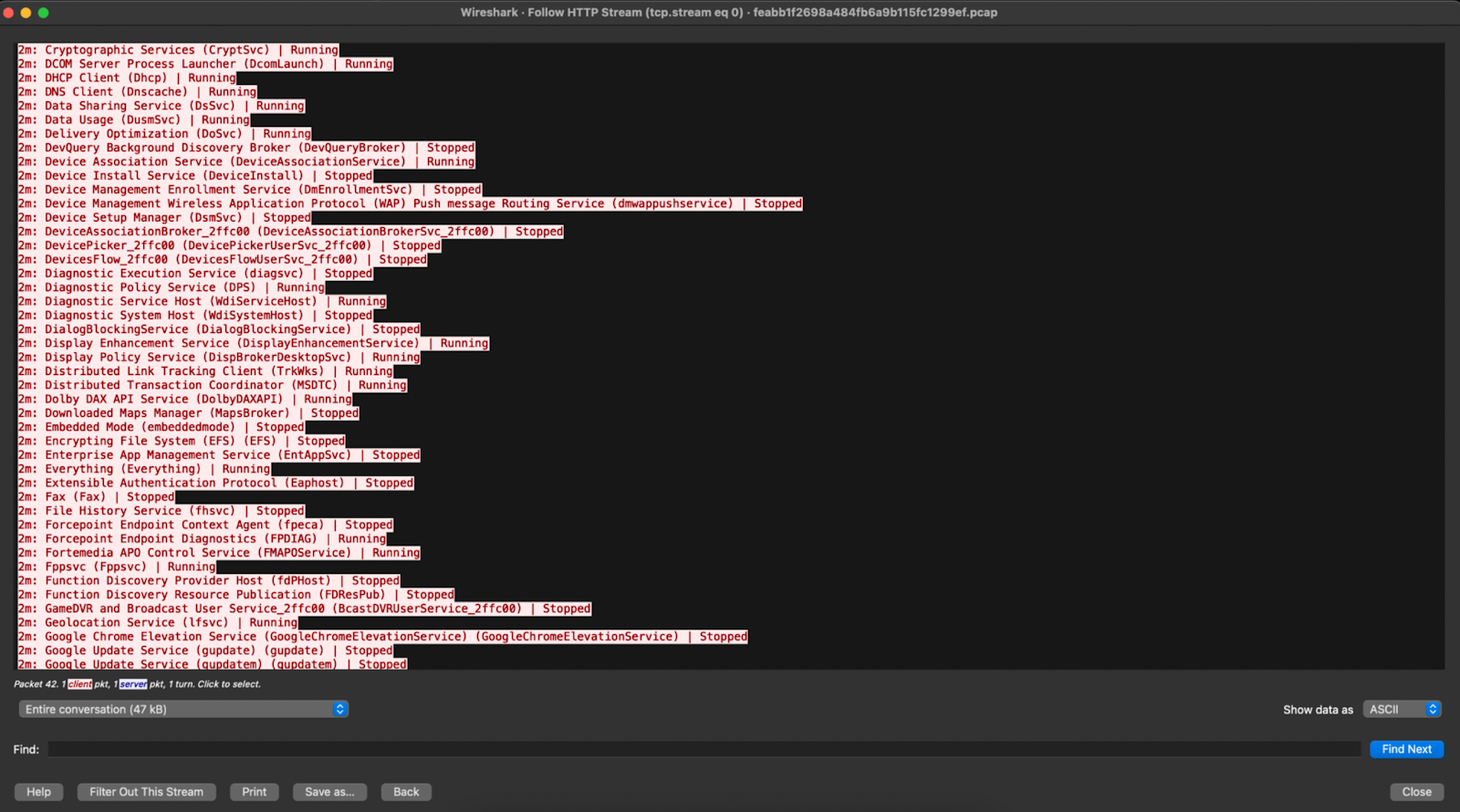
Task: Select the GameDVR and Broadcast User Service line
Action: [x=305, y=609]
